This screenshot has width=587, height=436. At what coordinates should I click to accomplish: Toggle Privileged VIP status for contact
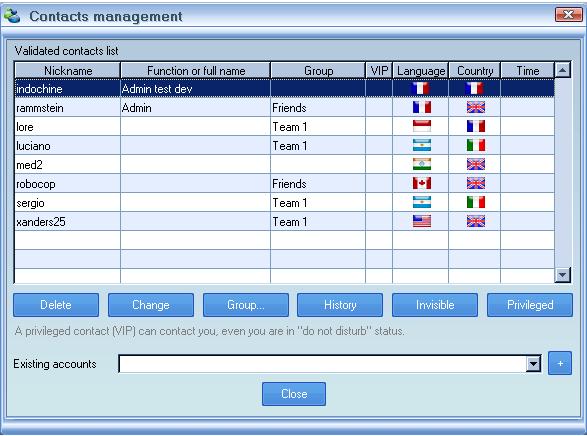tap(530, 305)
